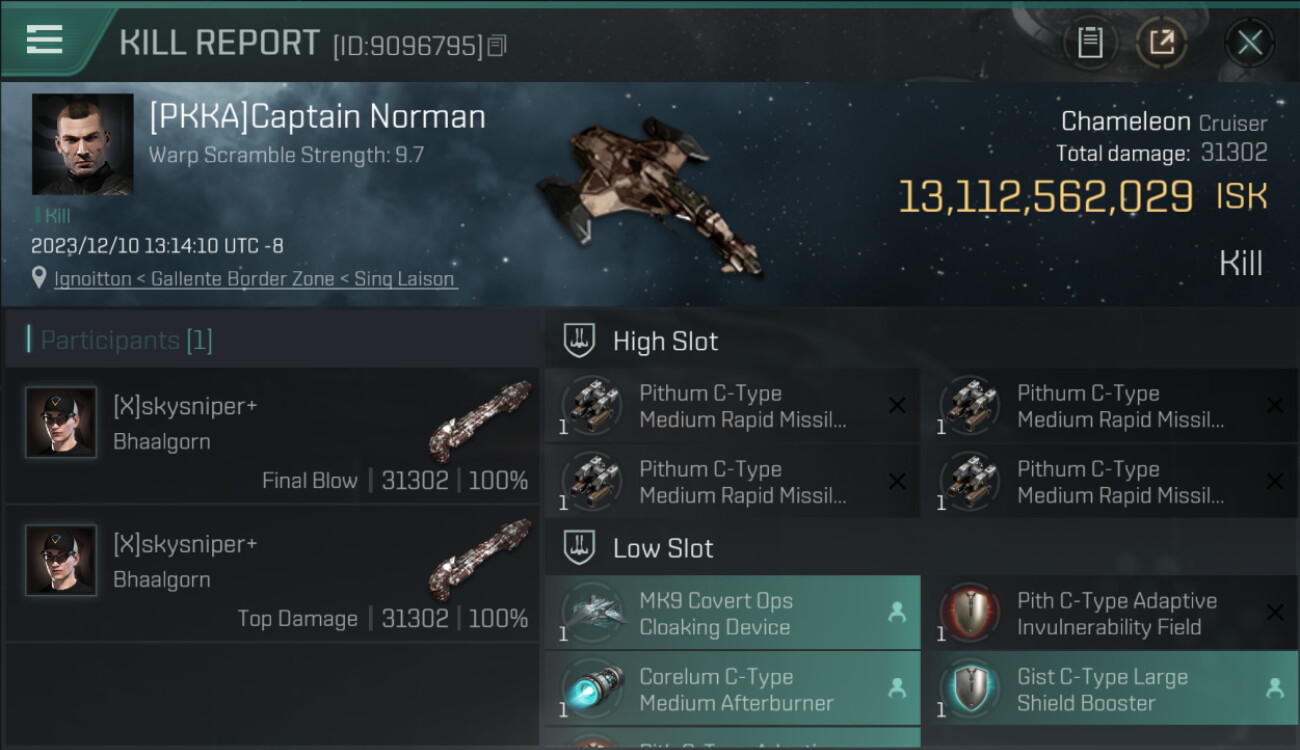Click the person icon on Corelum Afterburner
1300x750 pixels.
point(896,688)
